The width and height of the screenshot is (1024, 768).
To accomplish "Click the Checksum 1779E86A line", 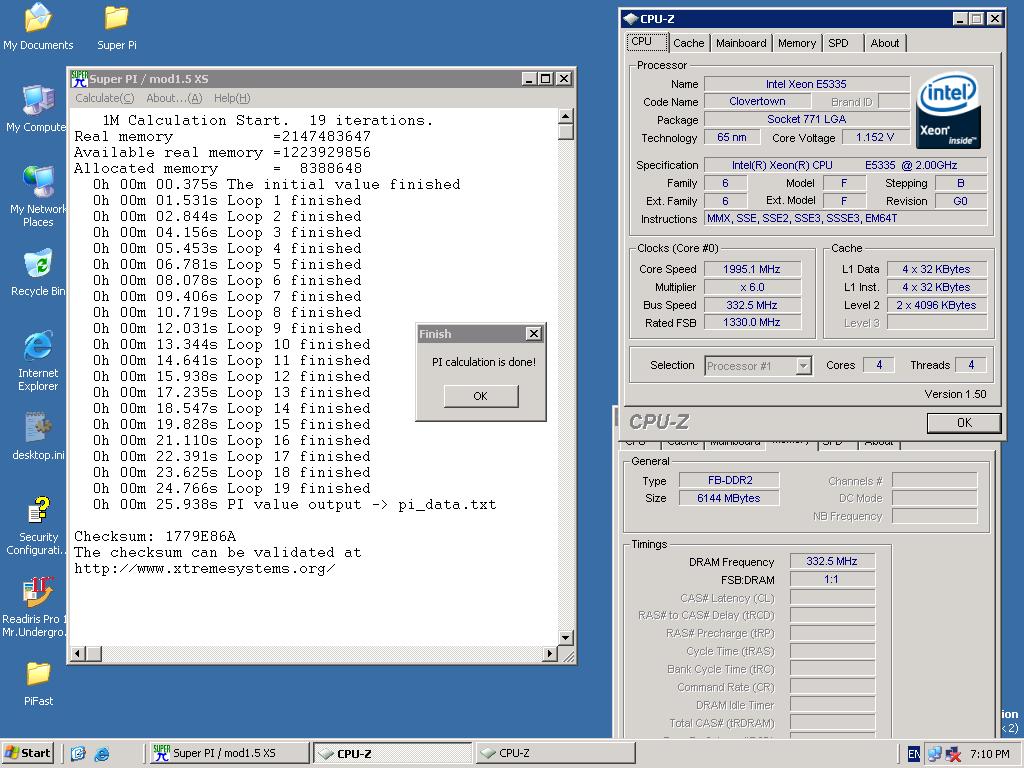I will click(x=155, y=536).
